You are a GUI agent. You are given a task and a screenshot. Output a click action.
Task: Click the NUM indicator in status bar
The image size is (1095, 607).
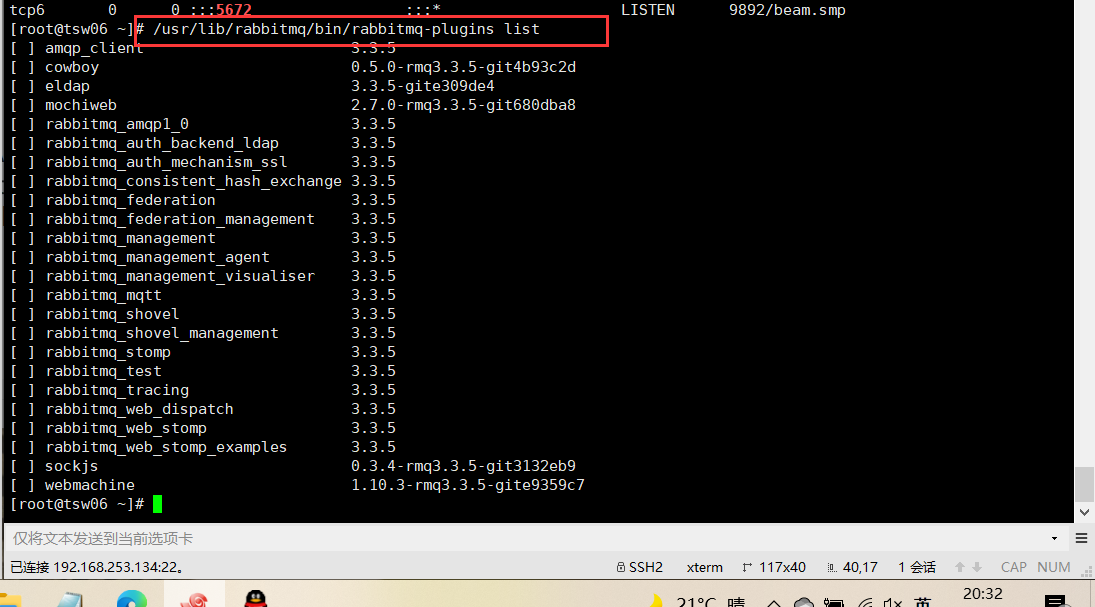[1054, 567]
